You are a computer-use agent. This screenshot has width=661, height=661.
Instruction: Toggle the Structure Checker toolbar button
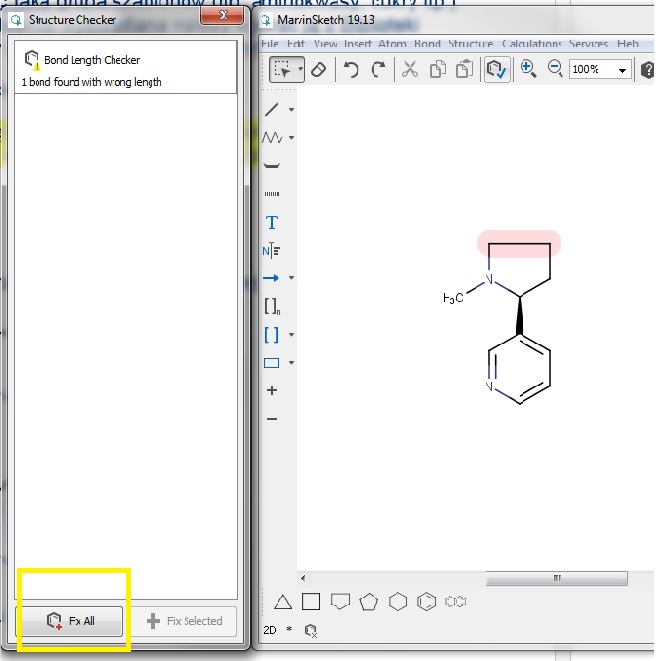[x=495, y=69]
